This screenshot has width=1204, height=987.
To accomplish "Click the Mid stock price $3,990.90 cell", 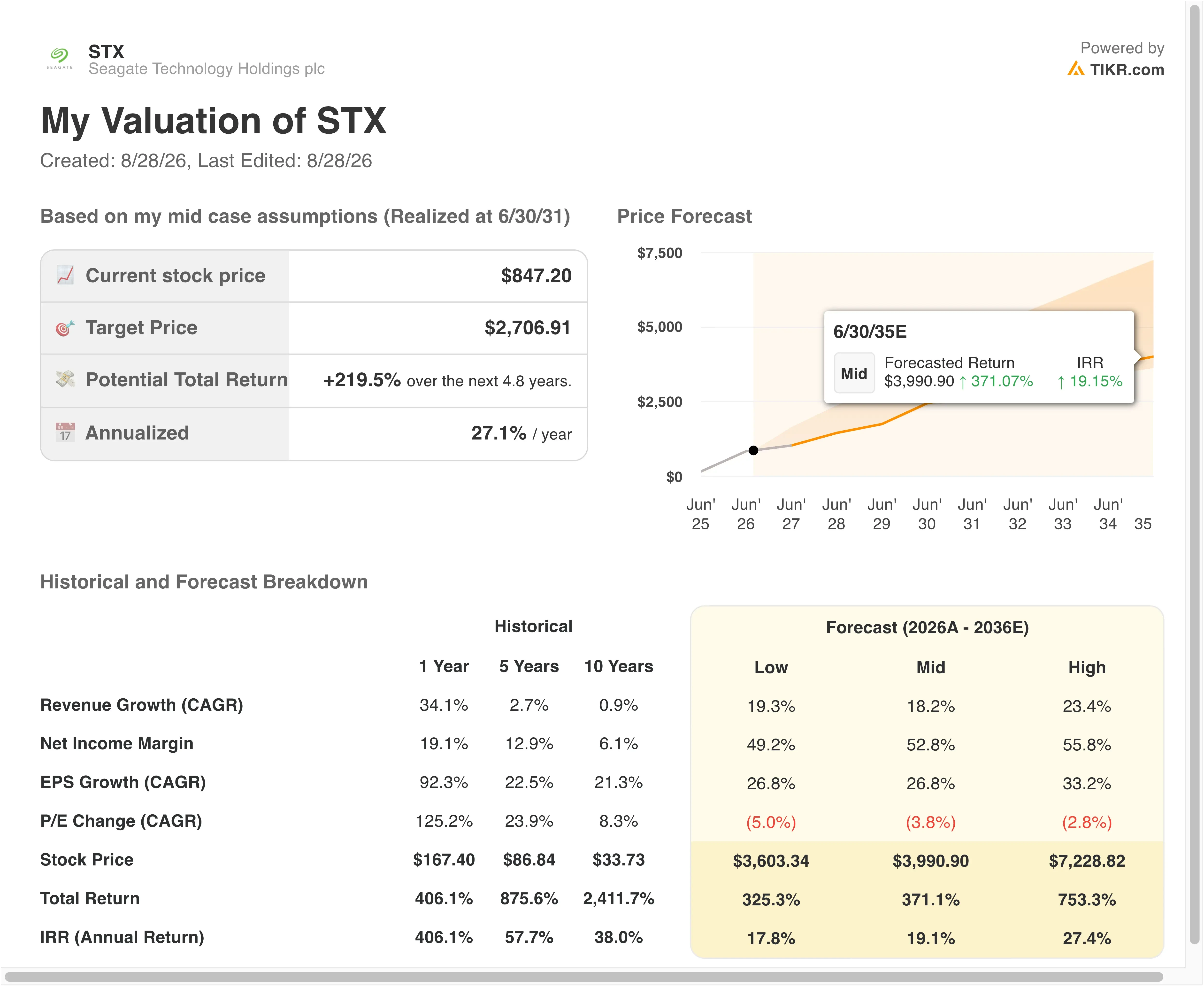I will click(931, 861).
